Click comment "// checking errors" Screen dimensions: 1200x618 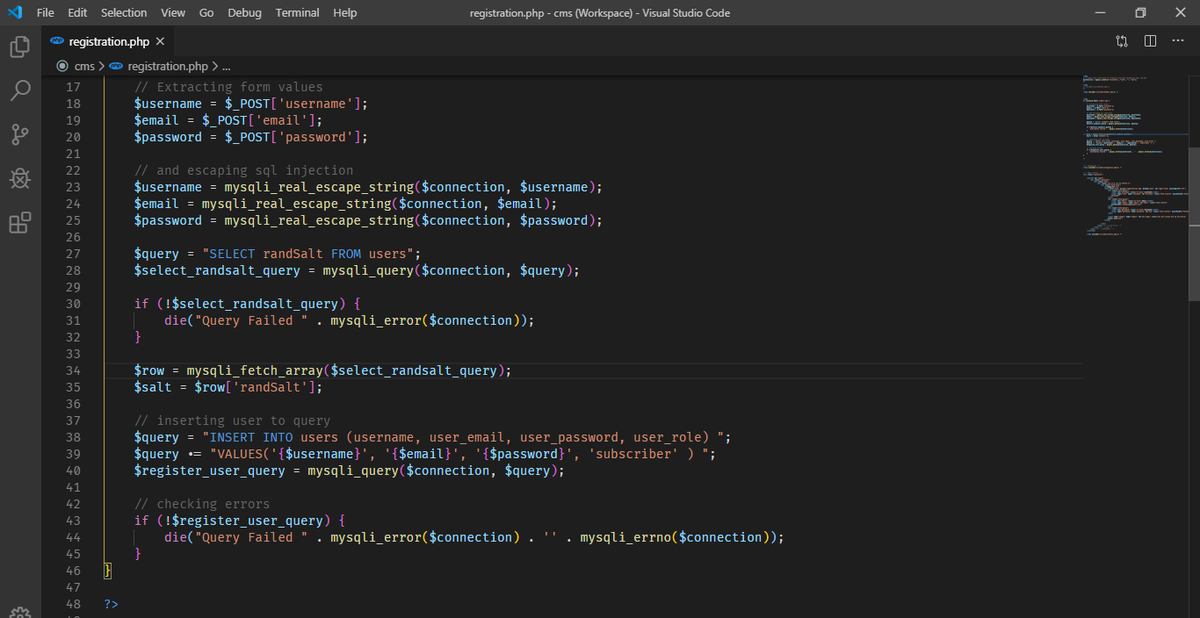tap(202, 504)
